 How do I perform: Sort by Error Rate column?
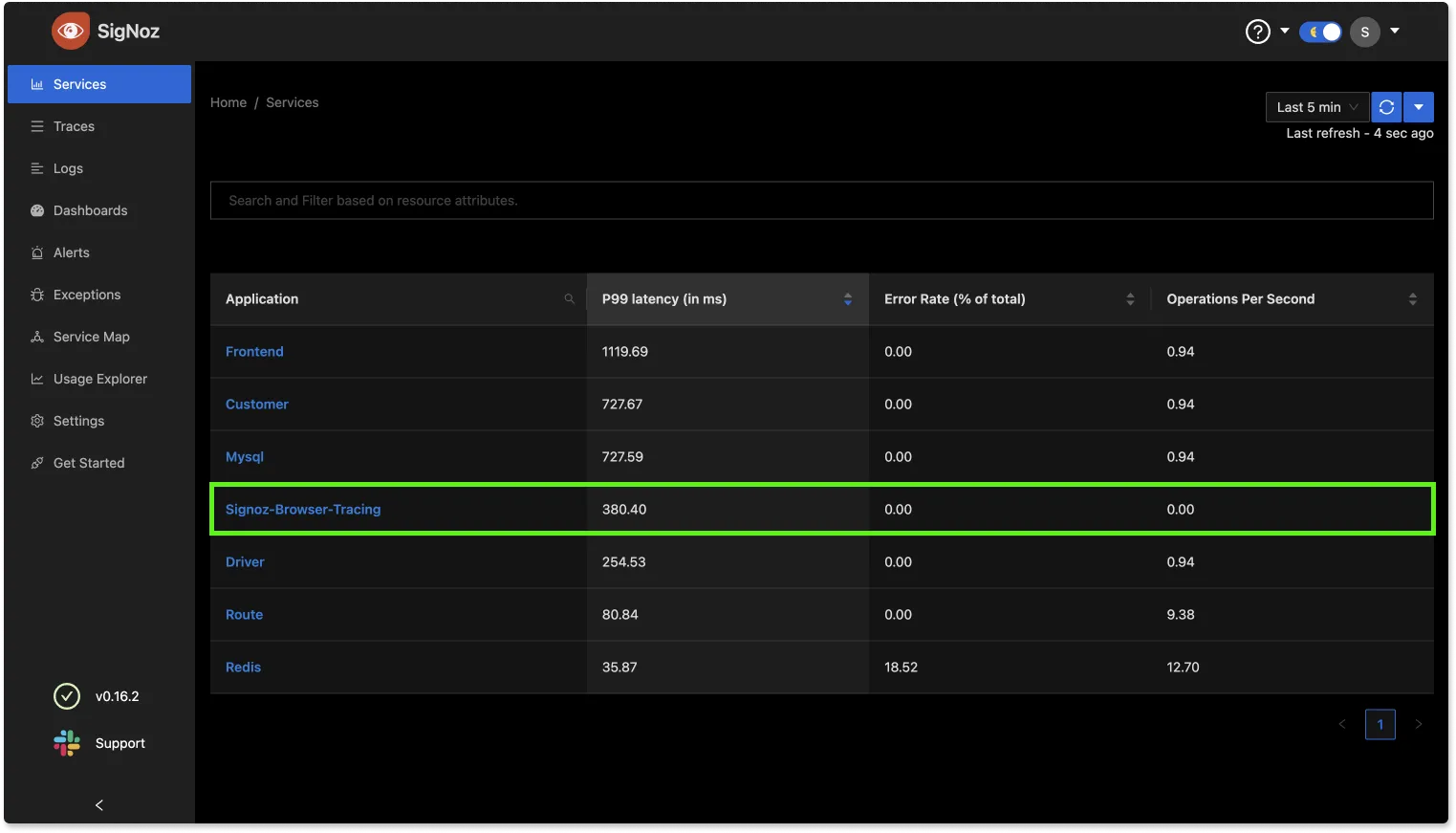(1130, 299)
